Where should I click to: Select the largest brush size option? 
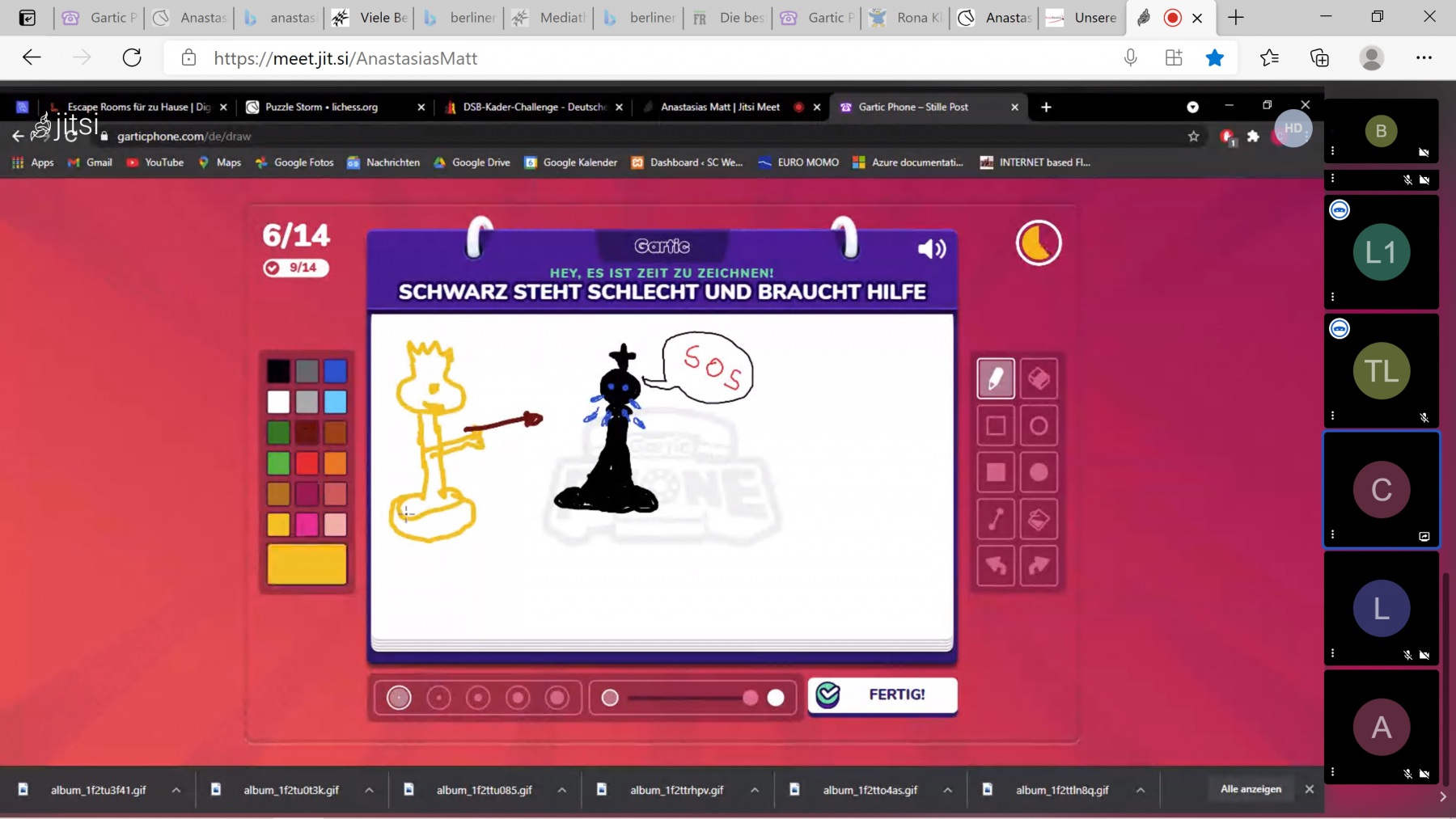coord(557,698)
